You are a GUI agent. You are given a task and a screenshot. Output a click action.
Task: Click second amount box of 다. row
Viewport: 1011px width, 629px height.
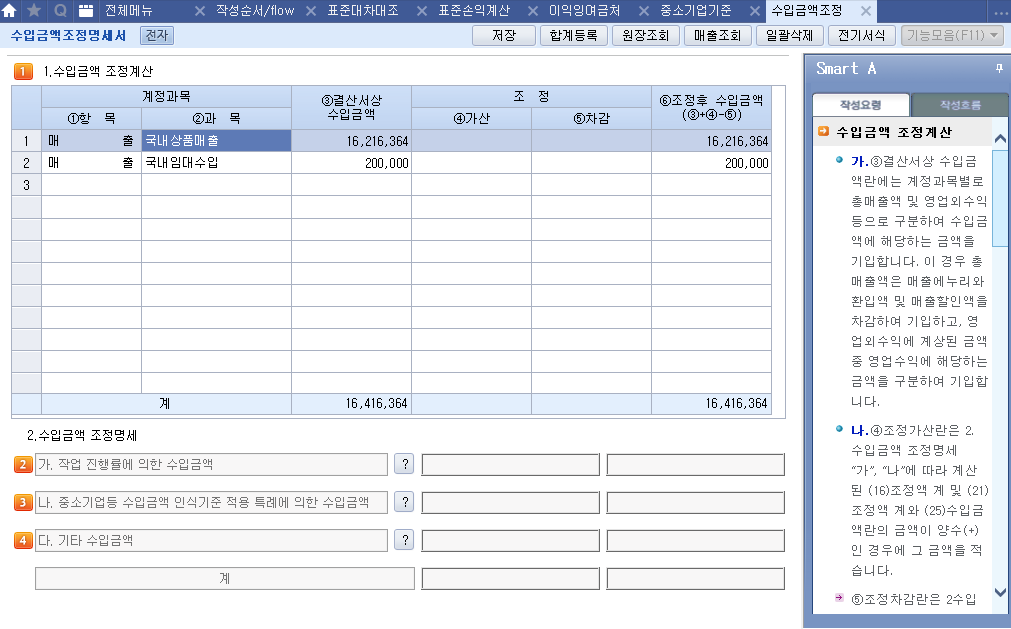tap(696, 540)
